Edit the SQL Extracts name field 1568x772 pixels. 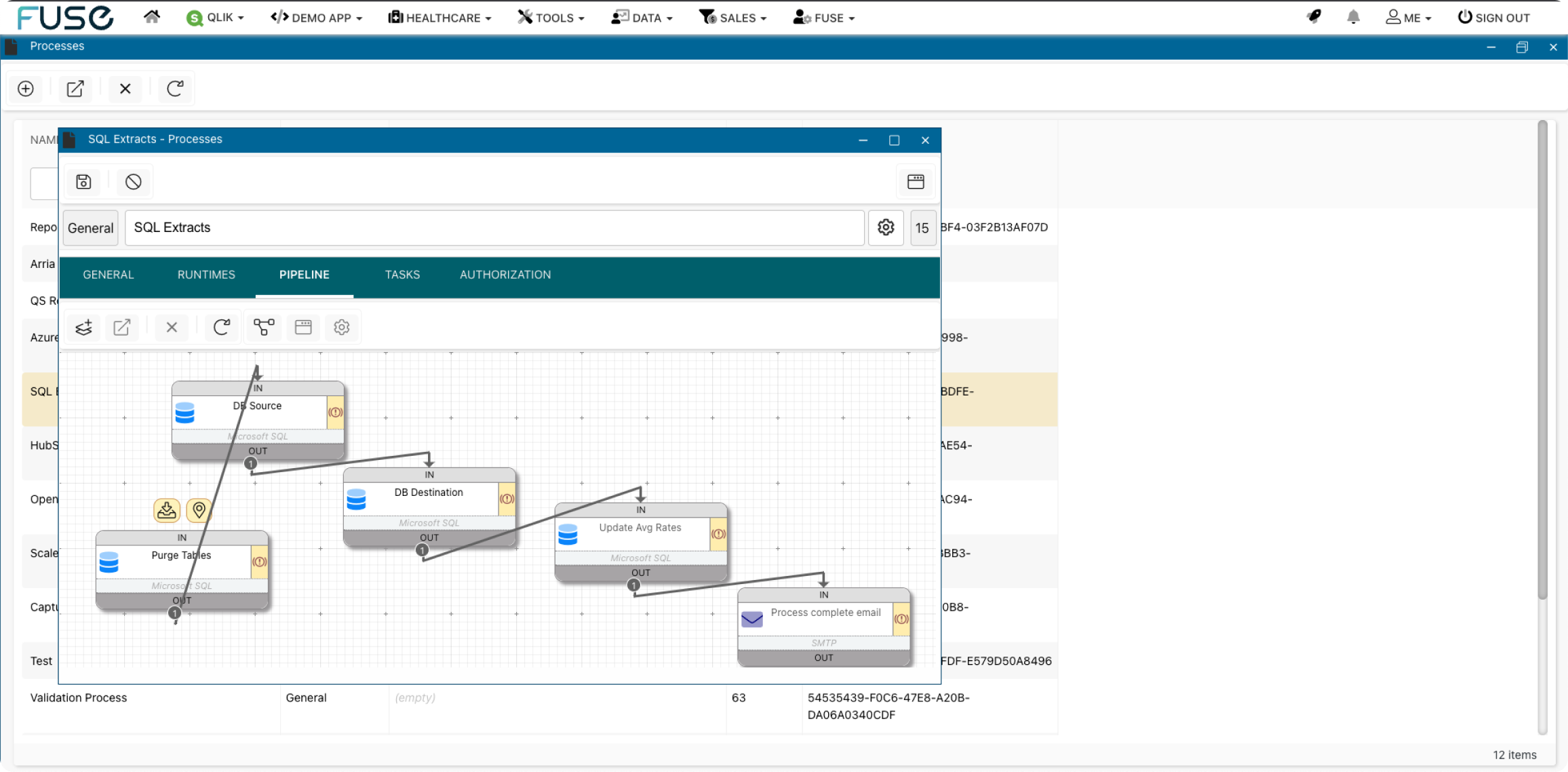point(494,228)
